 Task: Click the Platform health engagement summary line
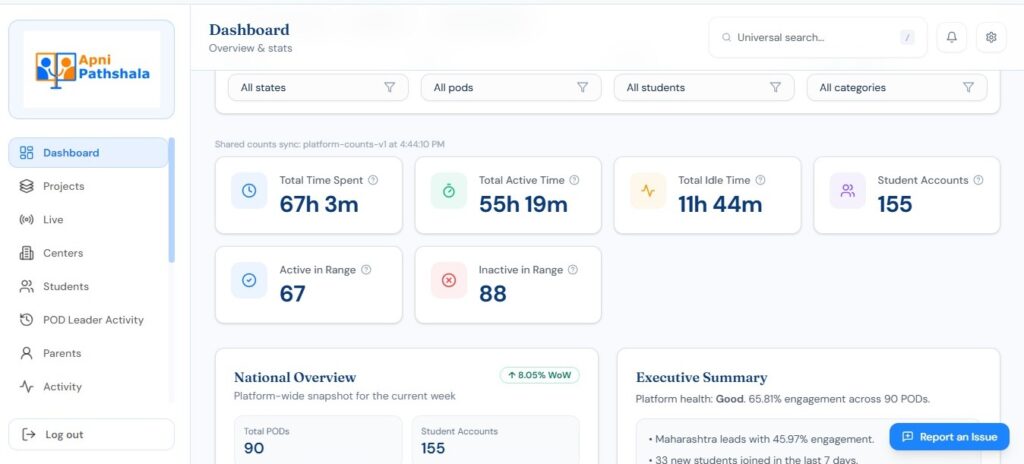782,399
